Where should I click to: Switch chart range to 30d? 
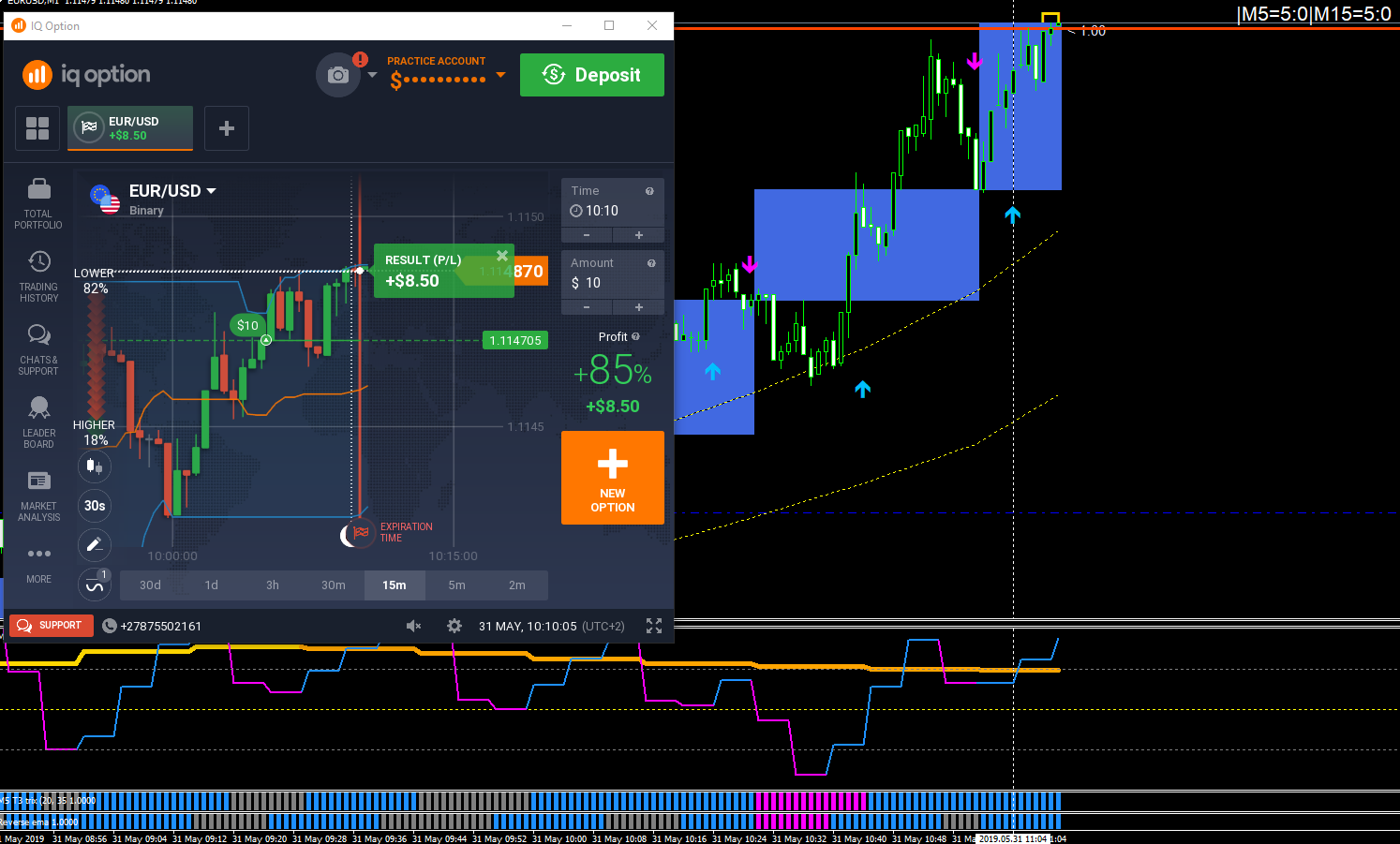pyautogui.click(x=150, y=585)
